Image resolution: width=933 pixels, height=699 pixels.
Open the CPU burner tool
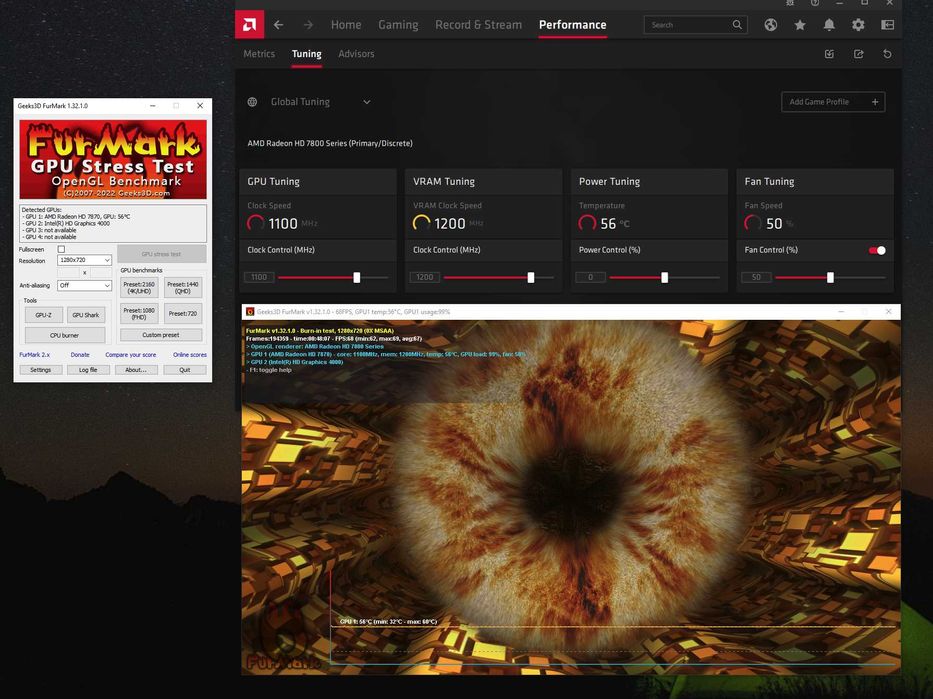tap(64, 336)
